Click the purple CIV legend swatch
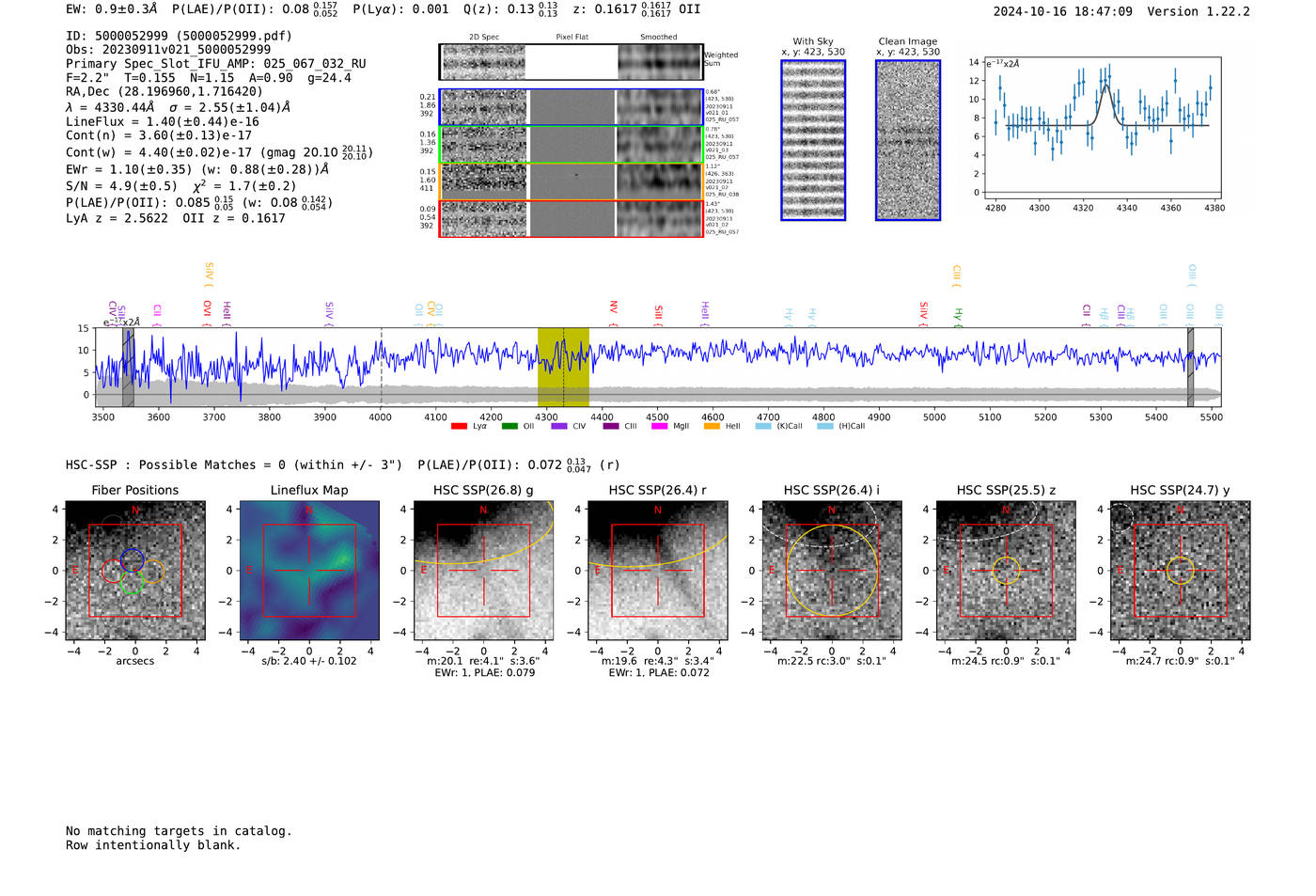Image resolution: width=1316 pixels, height=896 pixels. click(x=559, y=427)
